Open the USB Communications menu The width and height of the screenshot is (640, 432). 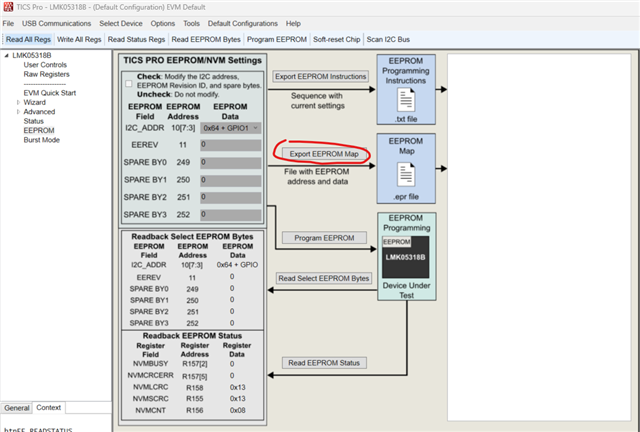(x=56, y=23)
